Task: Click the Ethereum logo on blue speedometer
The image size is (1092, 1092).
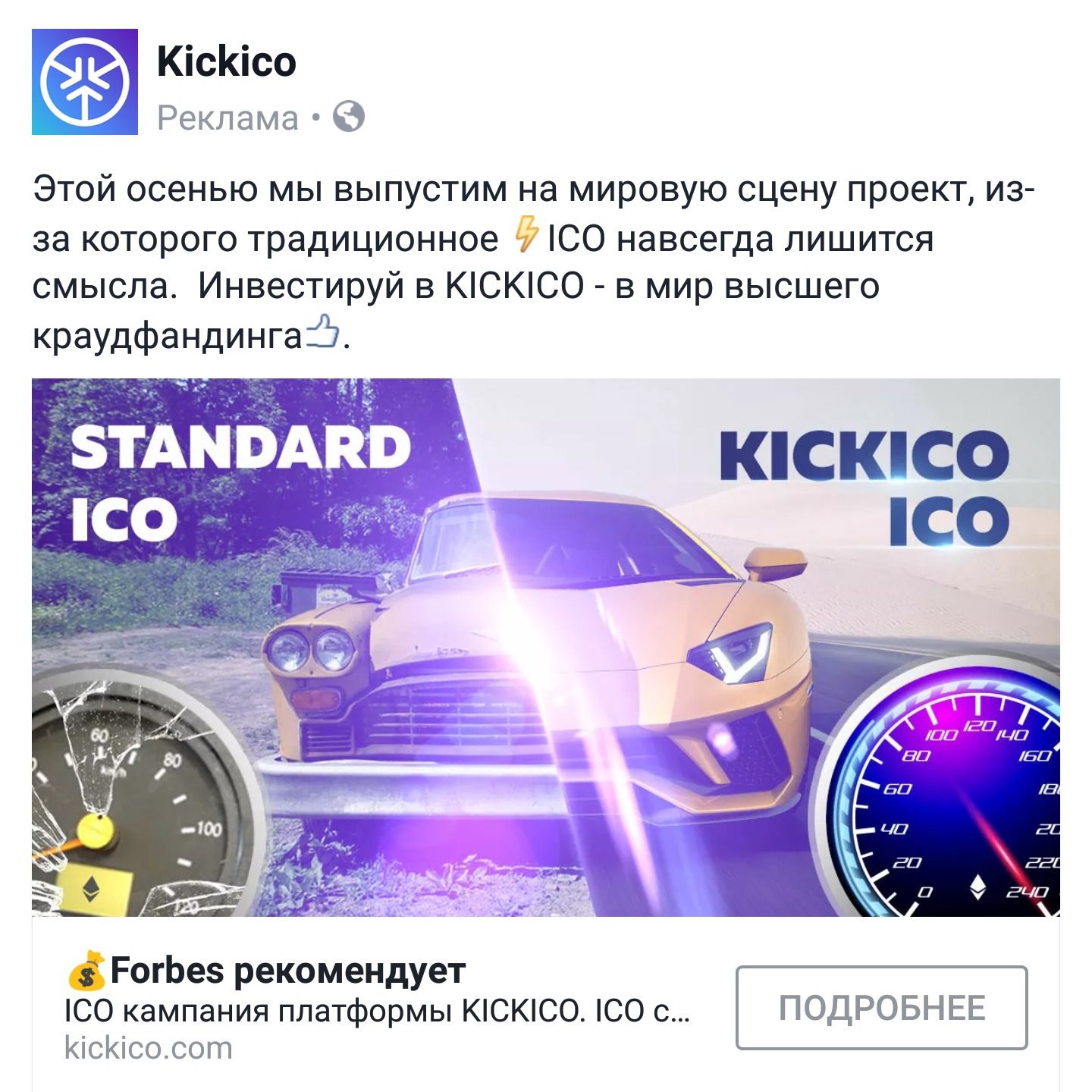Action: pyautogui.click(x=978, y=887)
